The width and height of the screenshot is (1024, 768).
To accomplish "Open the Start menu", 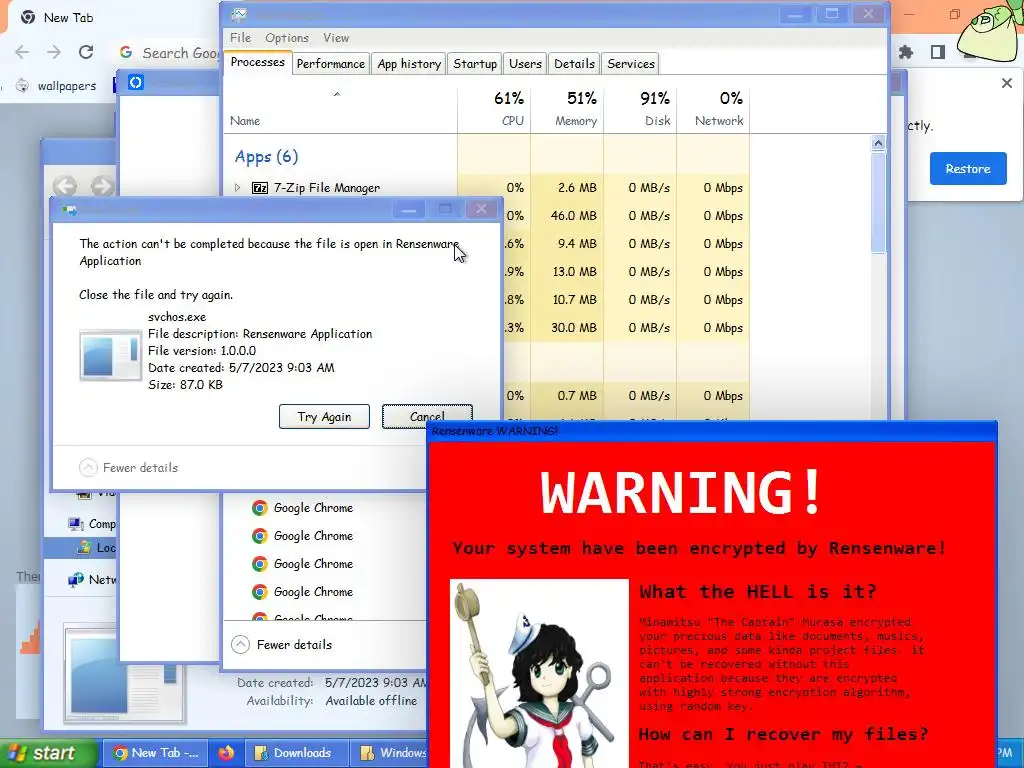I will tap(49, 753).
